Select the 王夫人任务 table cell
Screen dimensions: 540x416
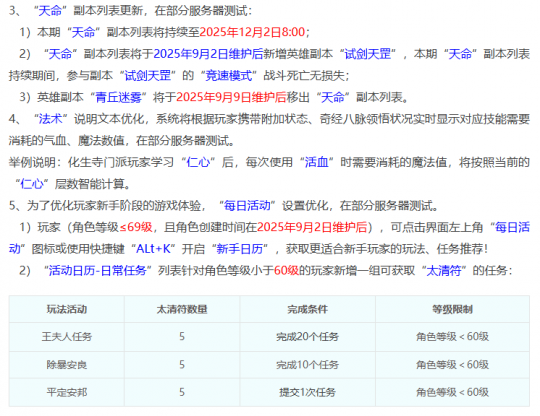click(67, 336)
